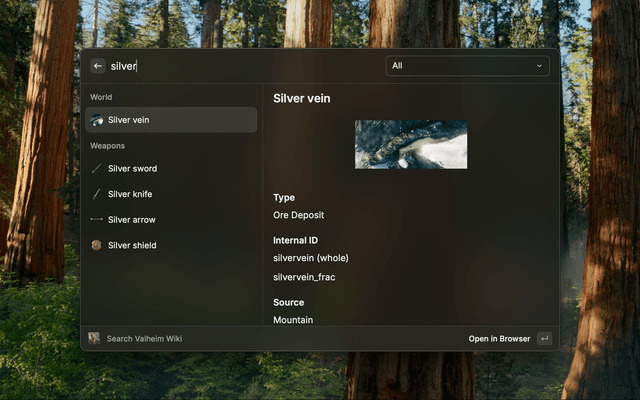
Task: Focus the search field containing silver
Action: [x=250, y=66]
